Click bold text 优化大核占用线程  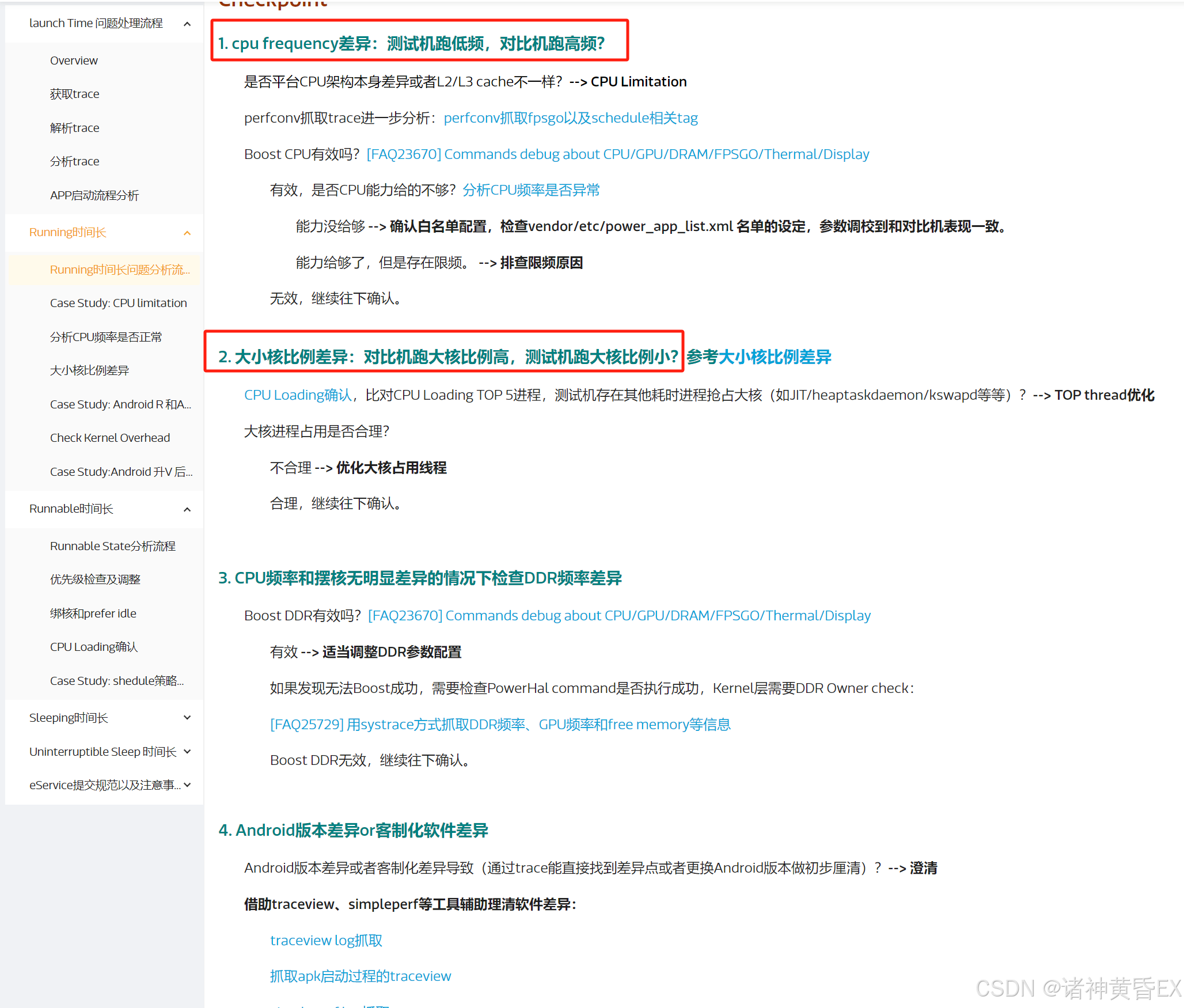pyautogui.click(x=392, y=468)
